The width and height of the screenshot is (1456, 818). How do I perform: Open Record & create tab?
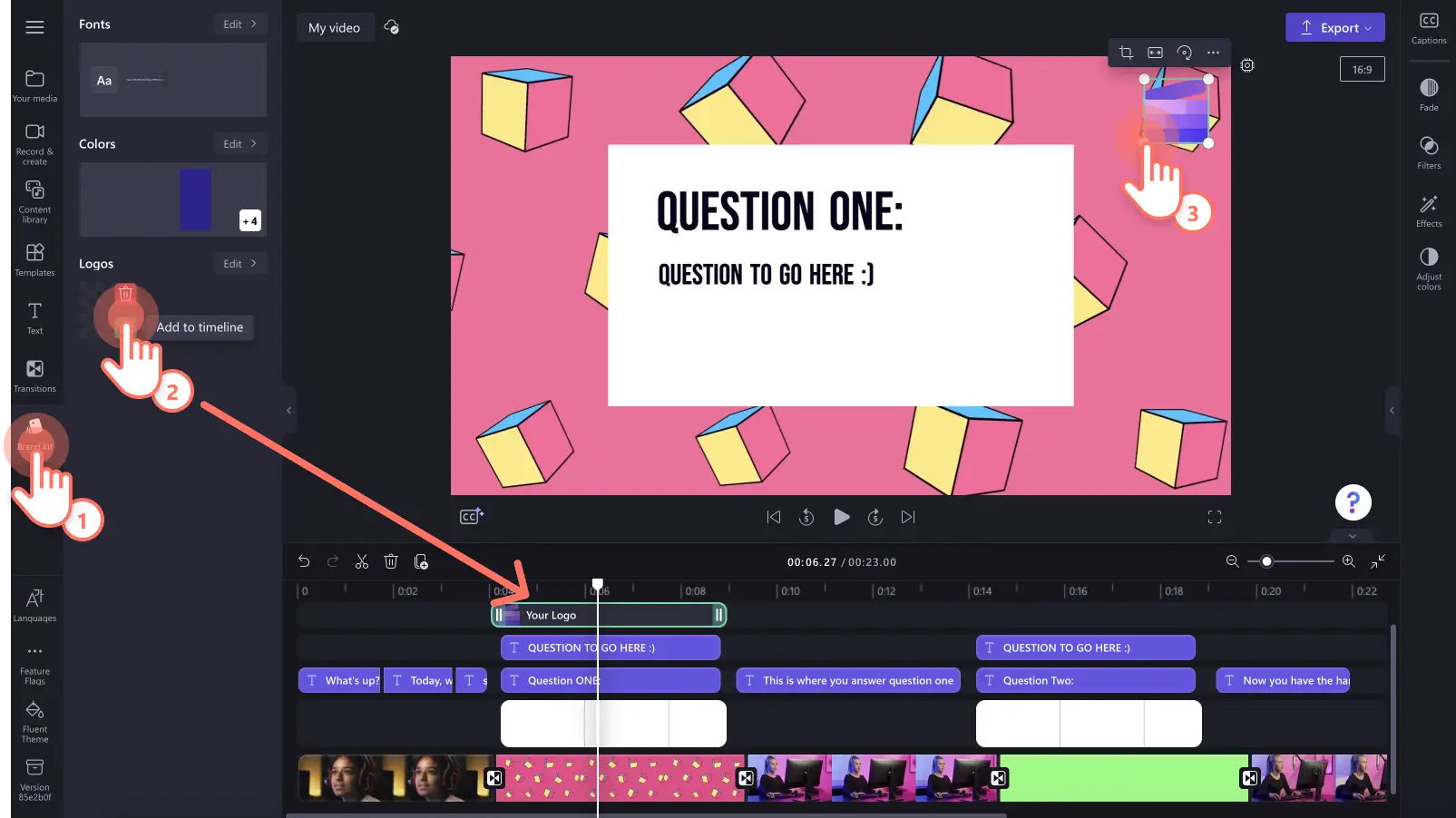[x=34, y=144]
